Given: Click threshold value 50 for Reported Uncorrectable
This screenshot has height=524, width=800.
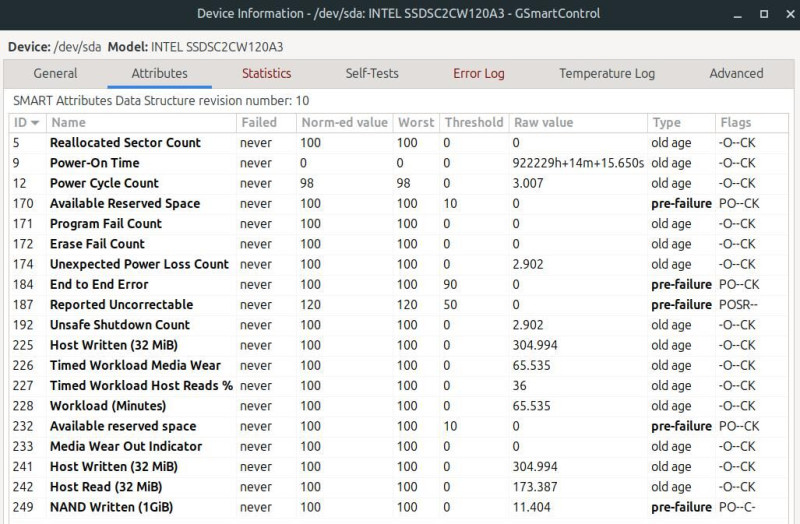Looking at the screenshot, I should tap(450, 305).
